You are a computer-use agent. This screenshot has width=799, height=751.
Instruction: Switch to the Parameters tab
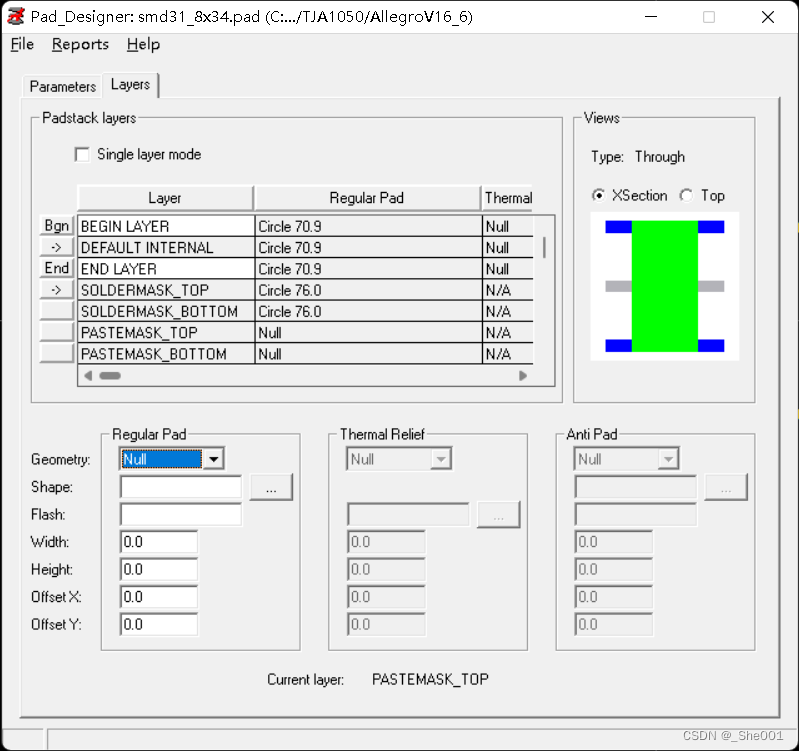tap(62, 86)
